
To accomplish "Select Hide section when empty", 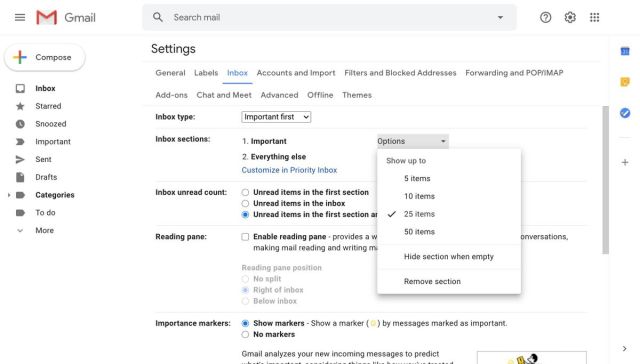I will coord(449,257).
